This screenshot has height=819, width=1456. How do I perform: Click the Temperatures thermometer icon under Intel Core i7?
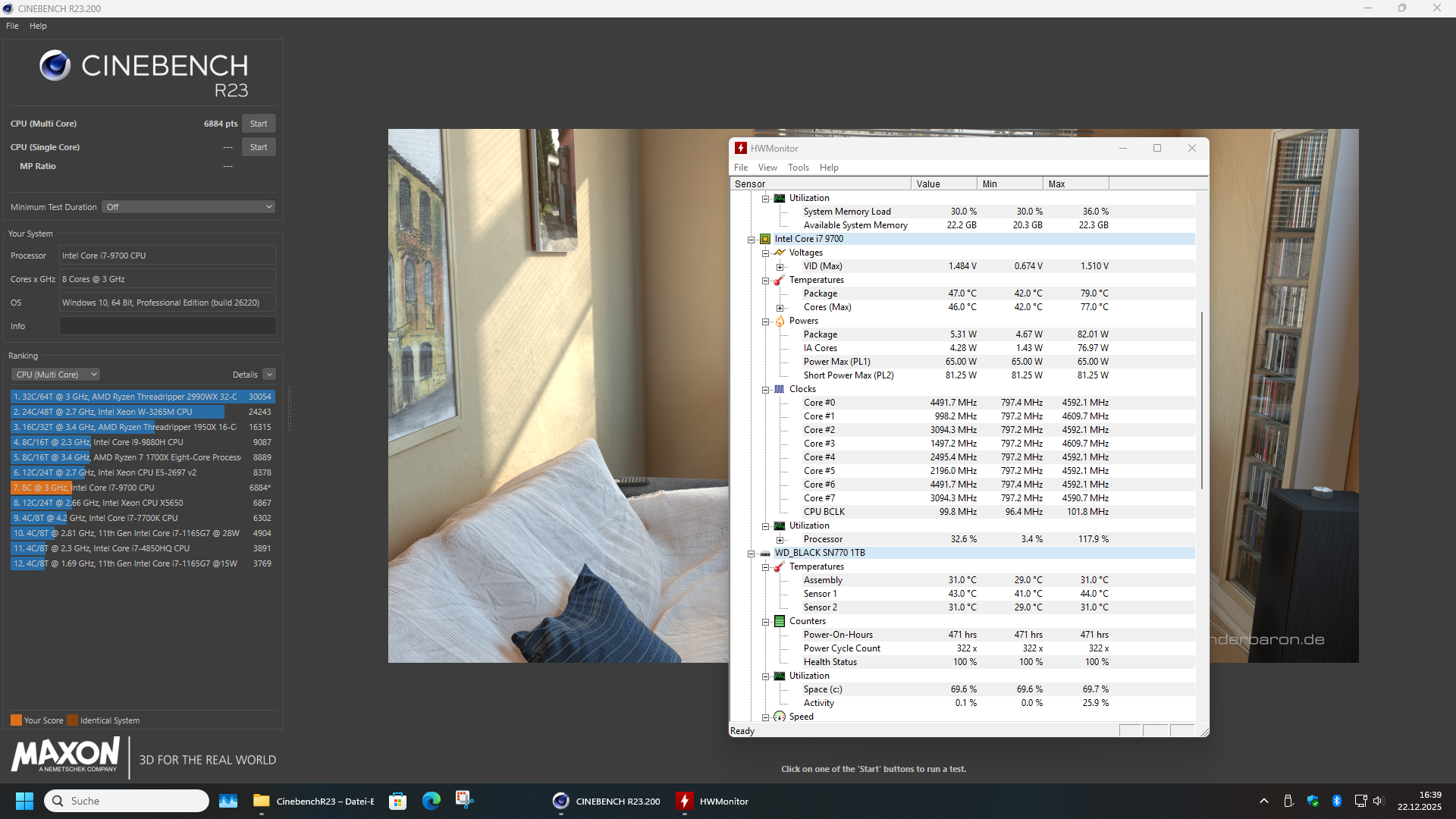click(779, 280)
